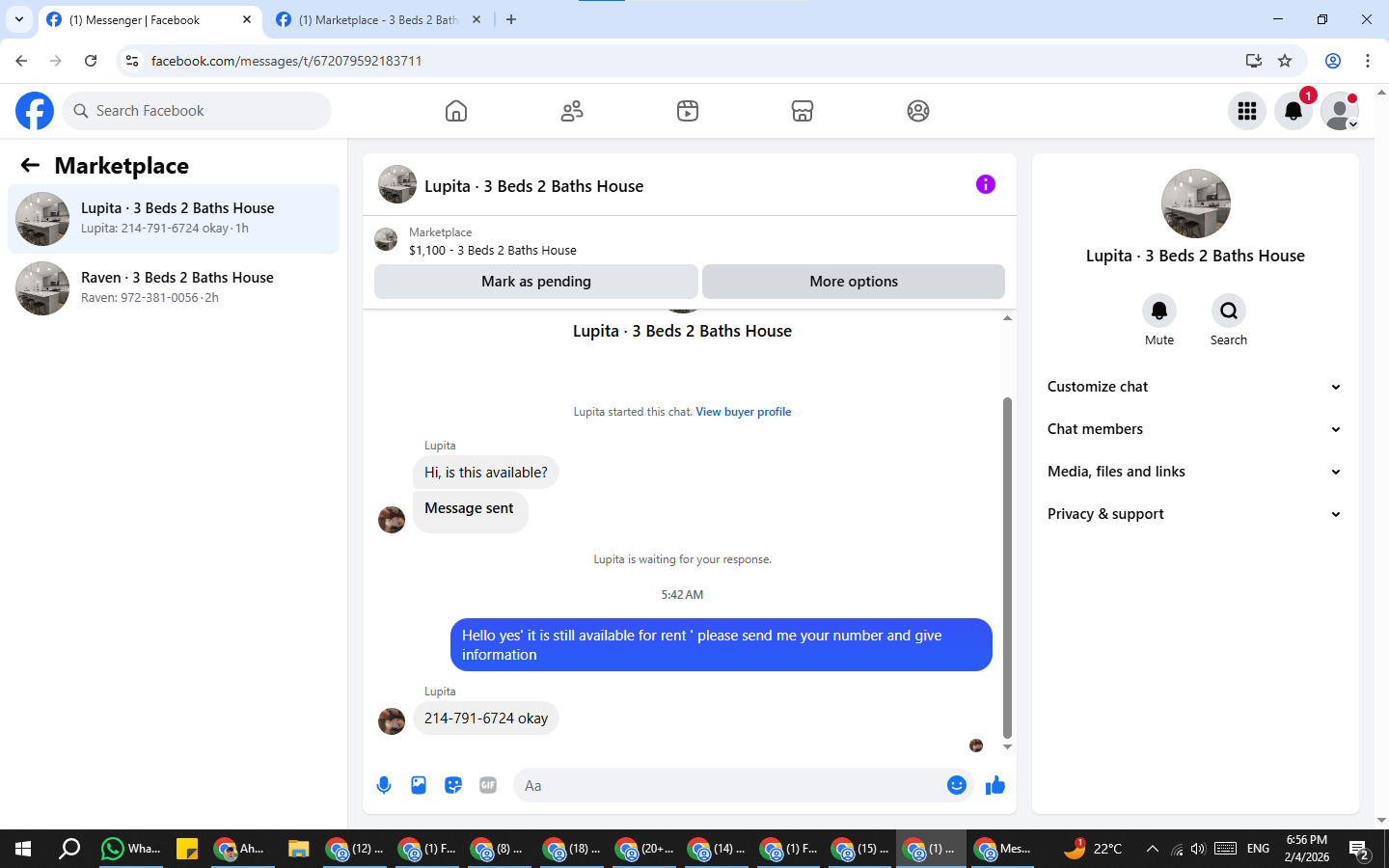1389x868 pixels.
Task: Open Chrome profile icon
Action: pos(1333,61)
